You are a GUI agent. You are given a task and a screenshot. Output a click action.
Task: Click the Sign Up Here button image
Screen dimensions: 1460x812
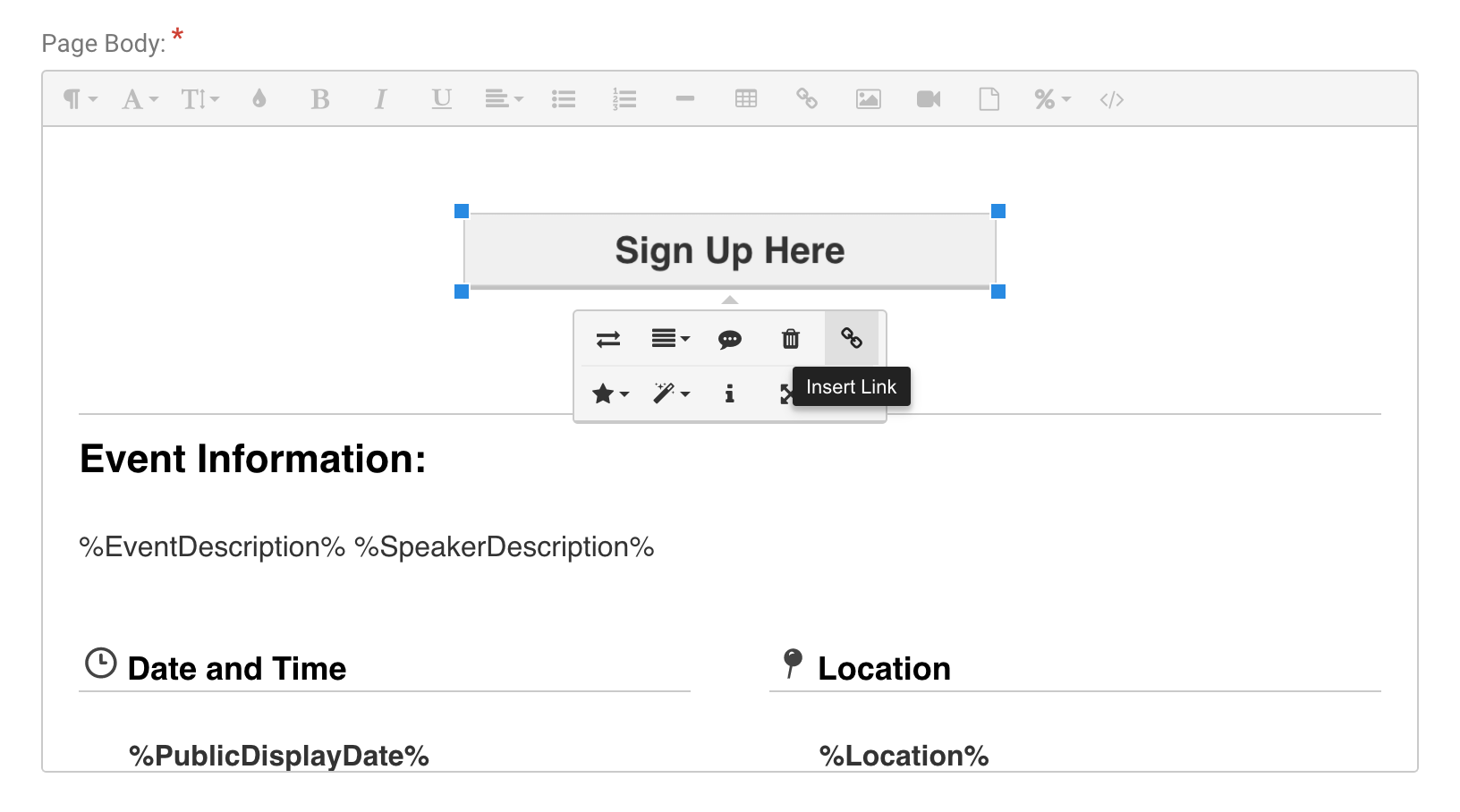coord(729,251)
